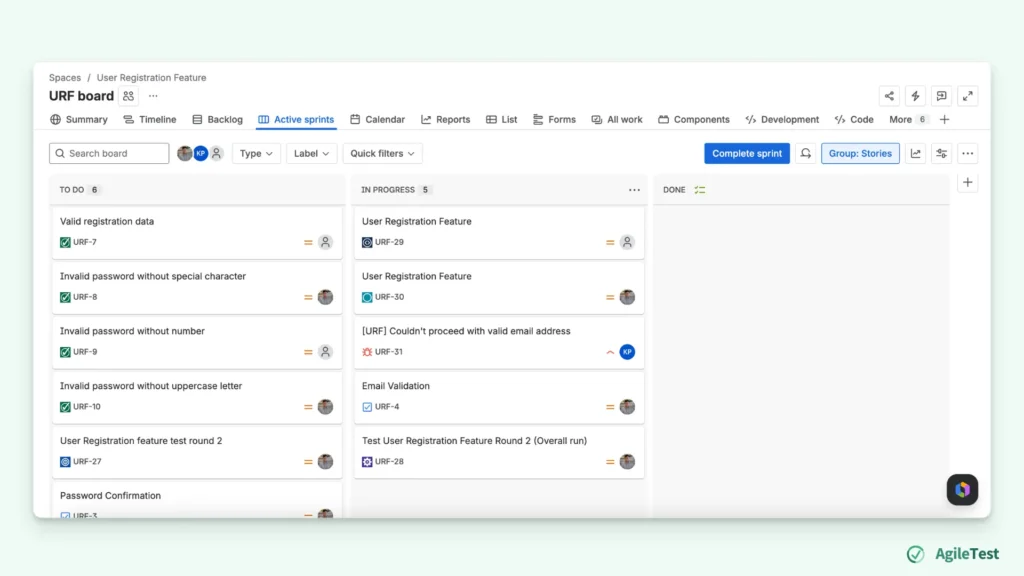Enter full screen with expand arrows icon
Image resolution: width=1024 pixels, height=576 pixels.
[967, 96]
